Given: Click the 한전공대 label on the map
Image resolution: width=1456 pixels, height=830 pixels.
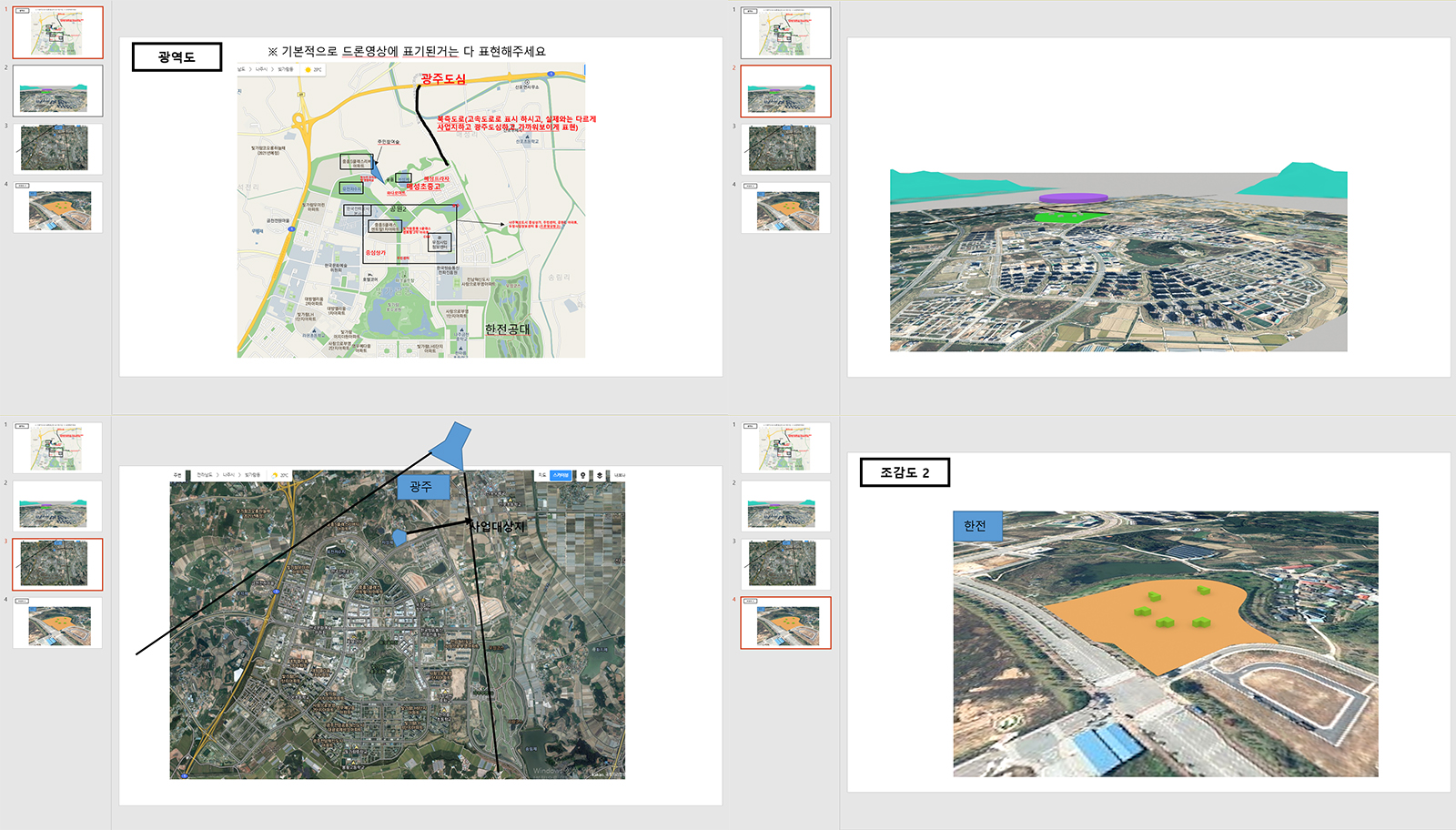Looking at the screenshot, I should 507,329.
